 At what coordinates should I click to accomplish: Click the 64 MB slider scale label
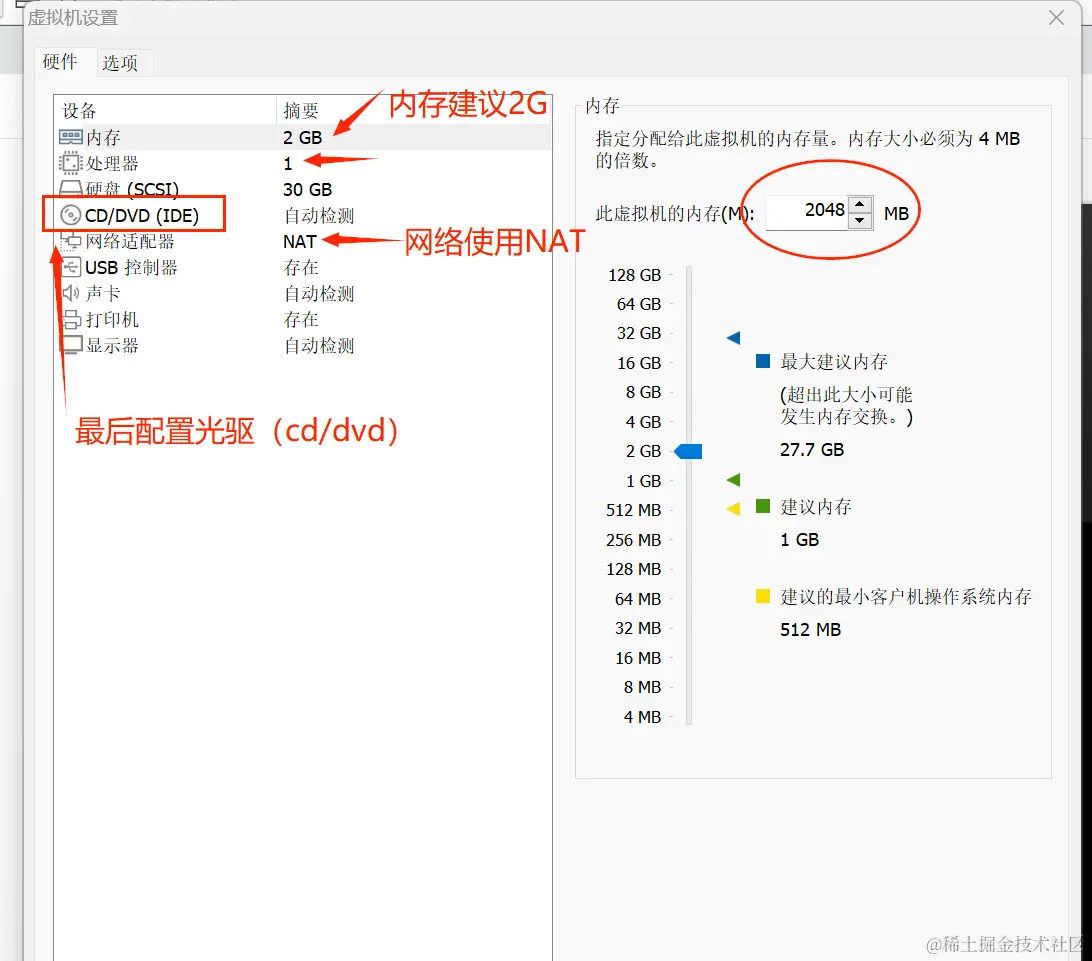click(x=637, y=599)
